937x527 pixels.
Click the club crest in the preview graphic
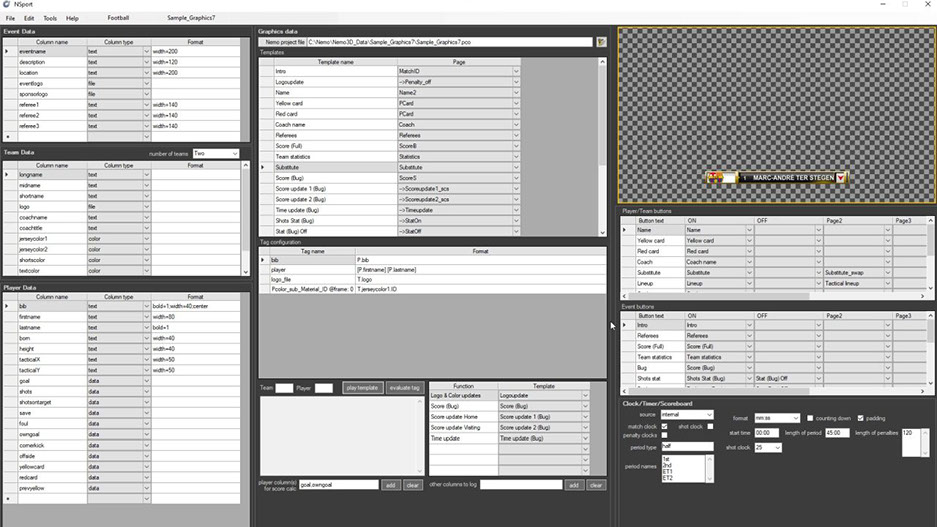[x=714, y=178]
